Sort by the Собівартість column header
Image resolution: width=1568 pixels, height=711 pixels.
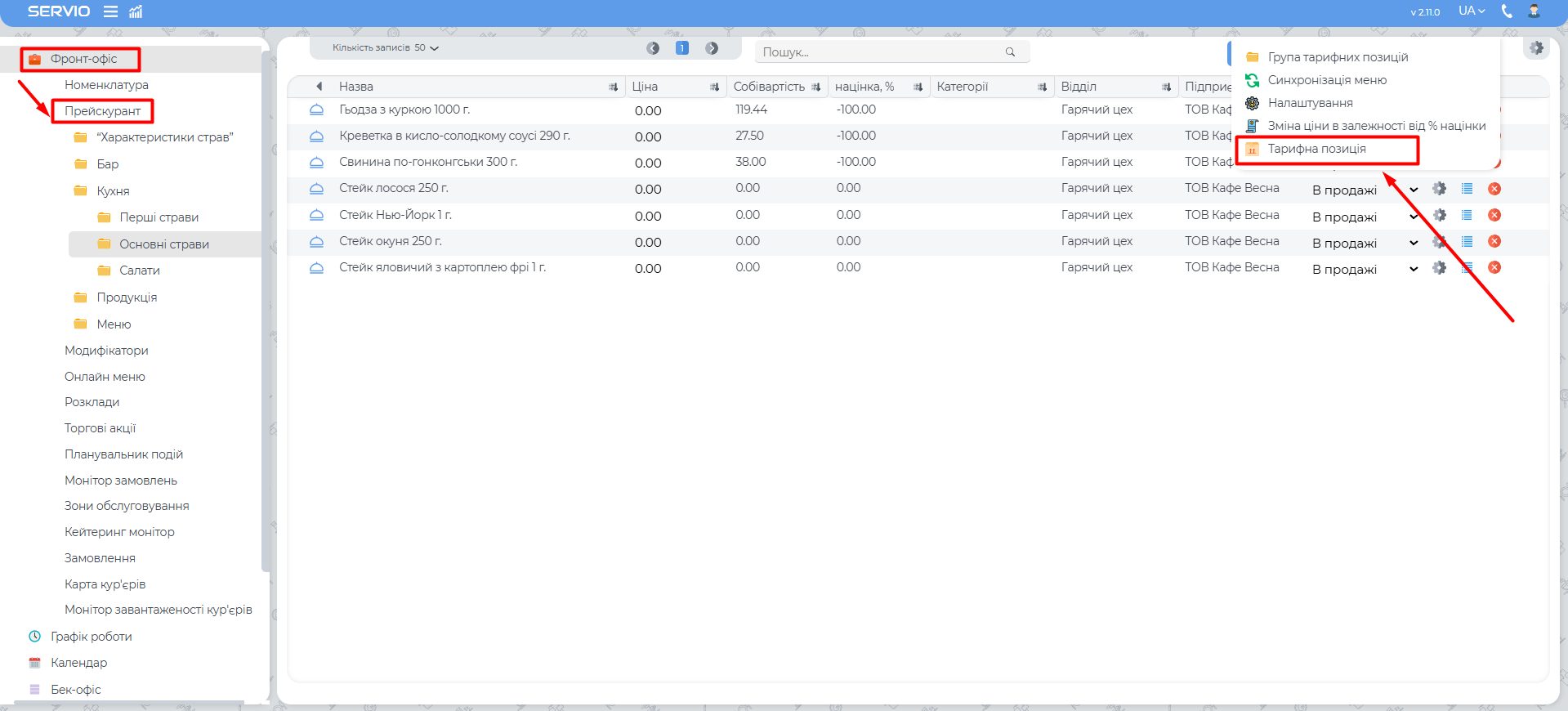(769, 87)
